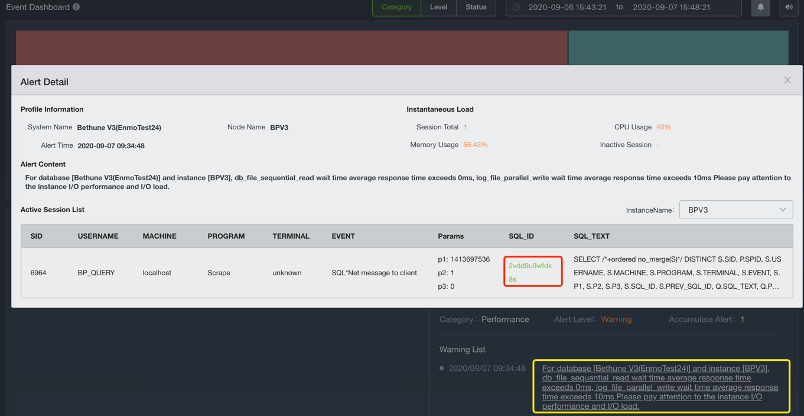Close the Alert Detail dialog
This screenshot has height=416, width=804.
[786, 80]
